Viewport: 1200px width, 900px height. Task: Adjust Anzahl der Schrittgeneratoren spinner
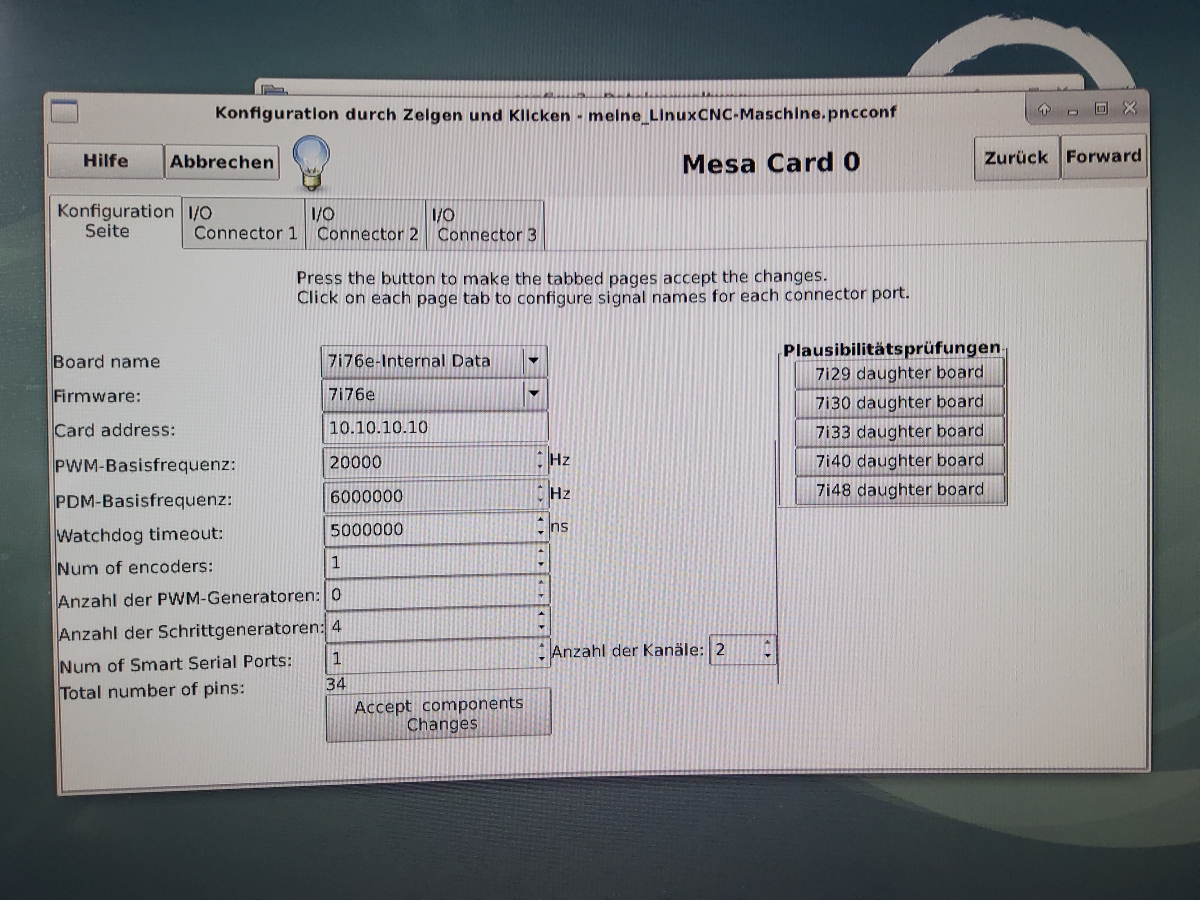pyautogui.click(x=543, y=623)
